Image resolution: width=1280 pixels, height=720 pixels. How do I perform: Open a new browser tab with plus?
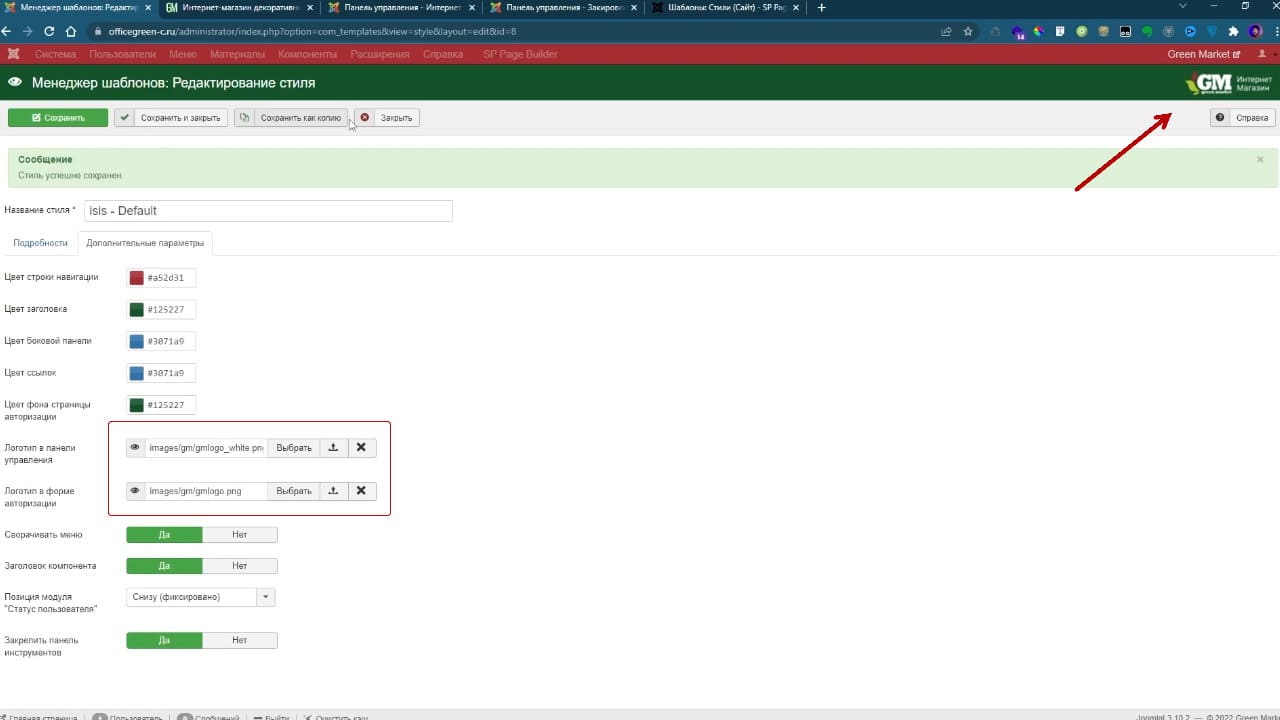[x=822, y=8]
